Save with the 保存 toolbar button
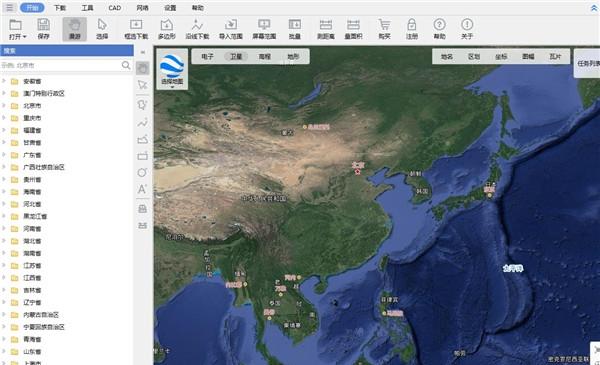The height and width of the screenshot is (365, 600). (43, 29)
